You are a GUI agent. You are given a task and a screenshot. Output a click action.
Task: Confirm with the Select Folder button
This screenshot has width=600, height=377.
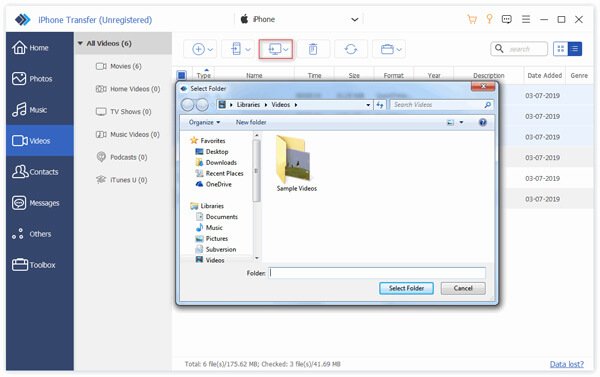[x=406, y=288]
